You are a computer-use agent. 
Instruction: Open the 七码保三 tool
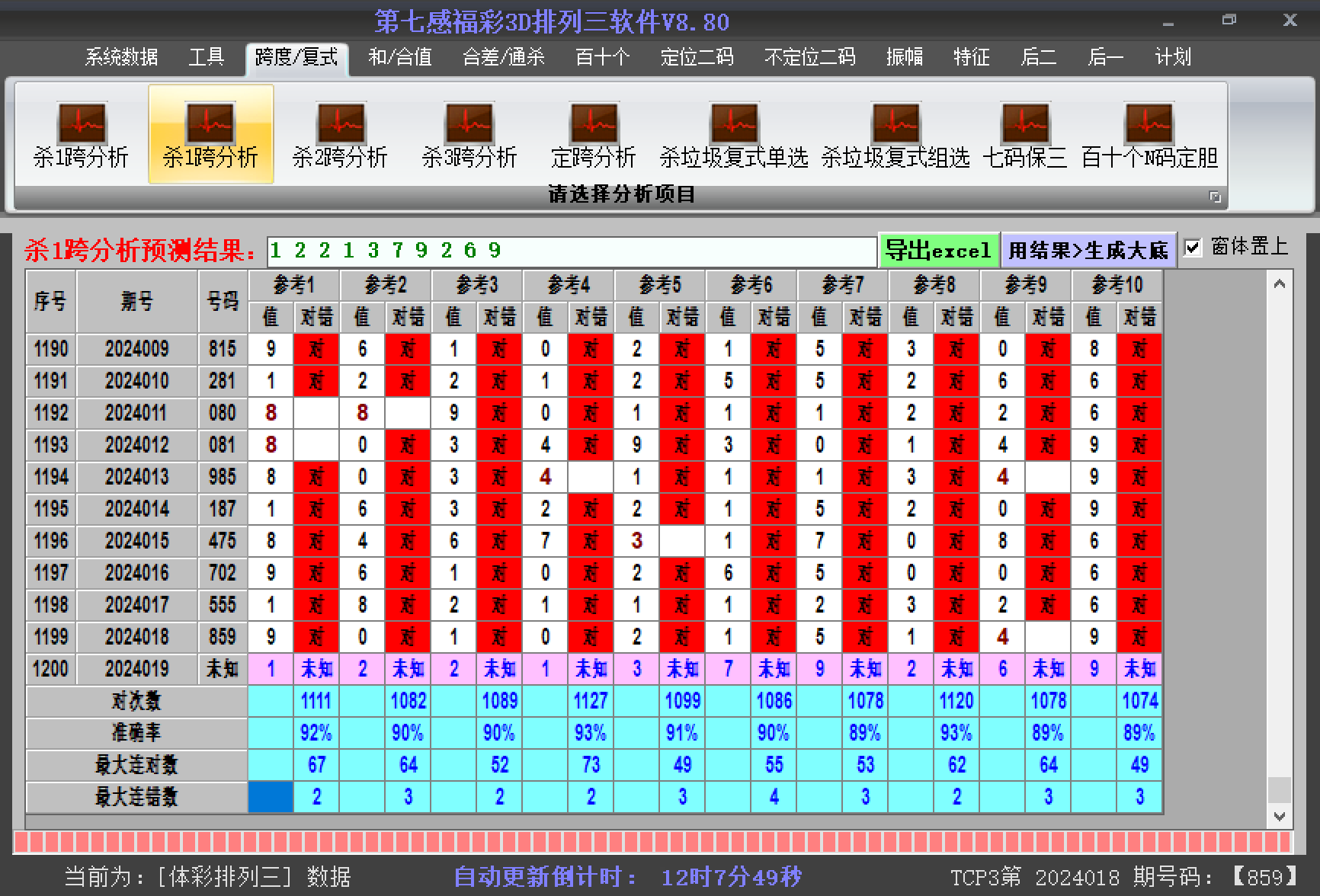click(x=1024, y=135)
